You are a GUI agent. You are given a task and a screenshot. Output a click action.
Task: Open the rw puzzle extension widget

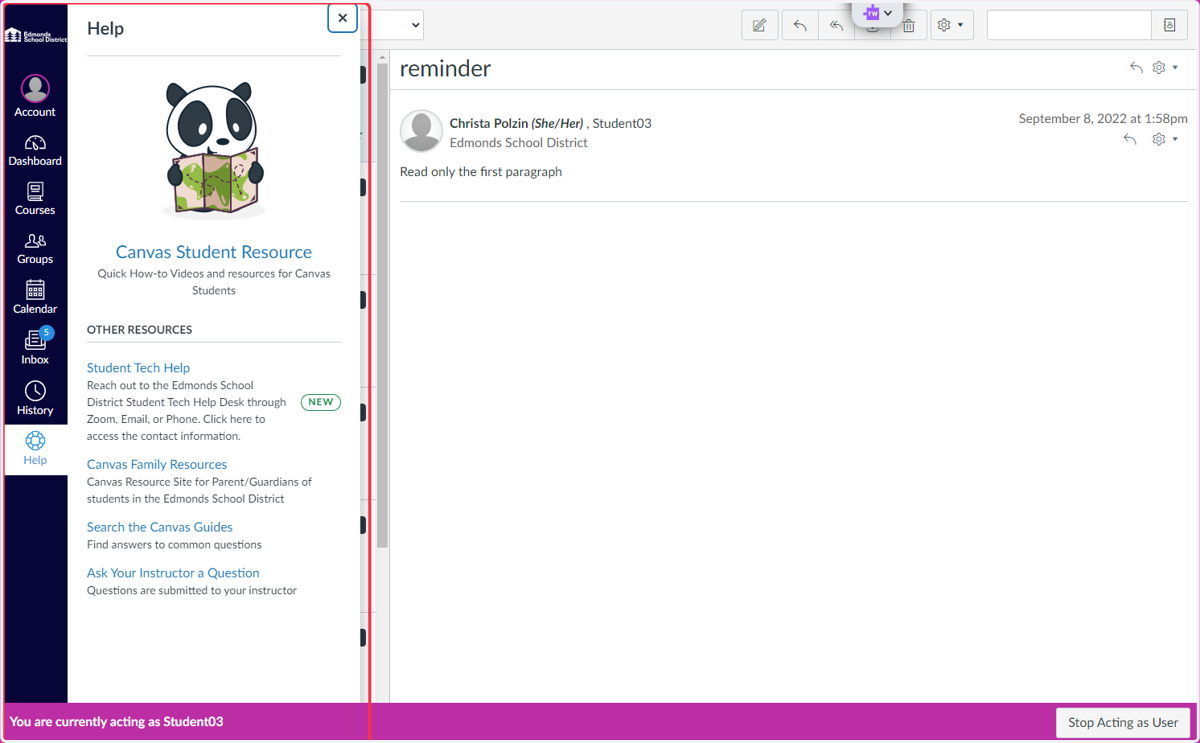[878, 13]
